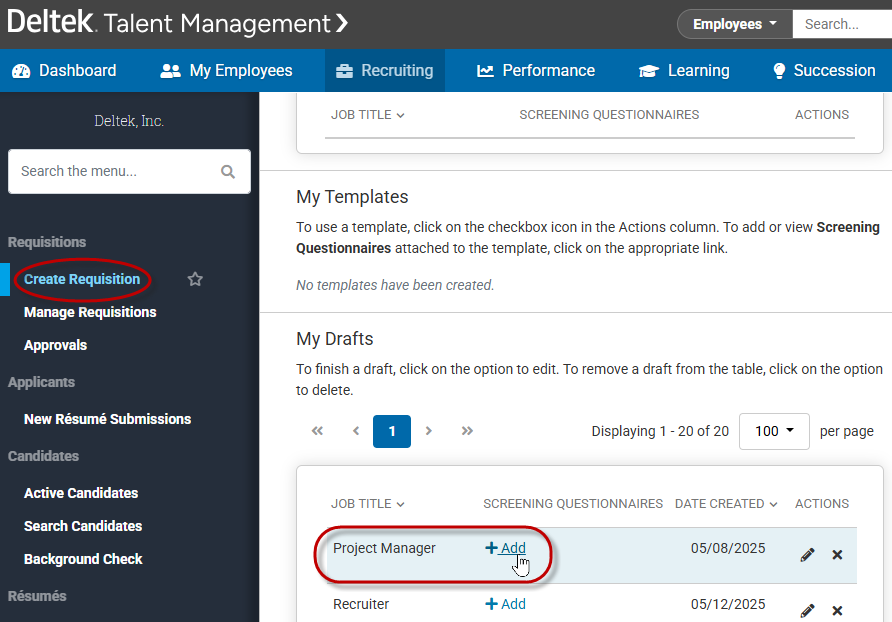Favorite Create Requisition with the star icon
The width and height of the screenshot is (892, 622).
click(195, 279)
